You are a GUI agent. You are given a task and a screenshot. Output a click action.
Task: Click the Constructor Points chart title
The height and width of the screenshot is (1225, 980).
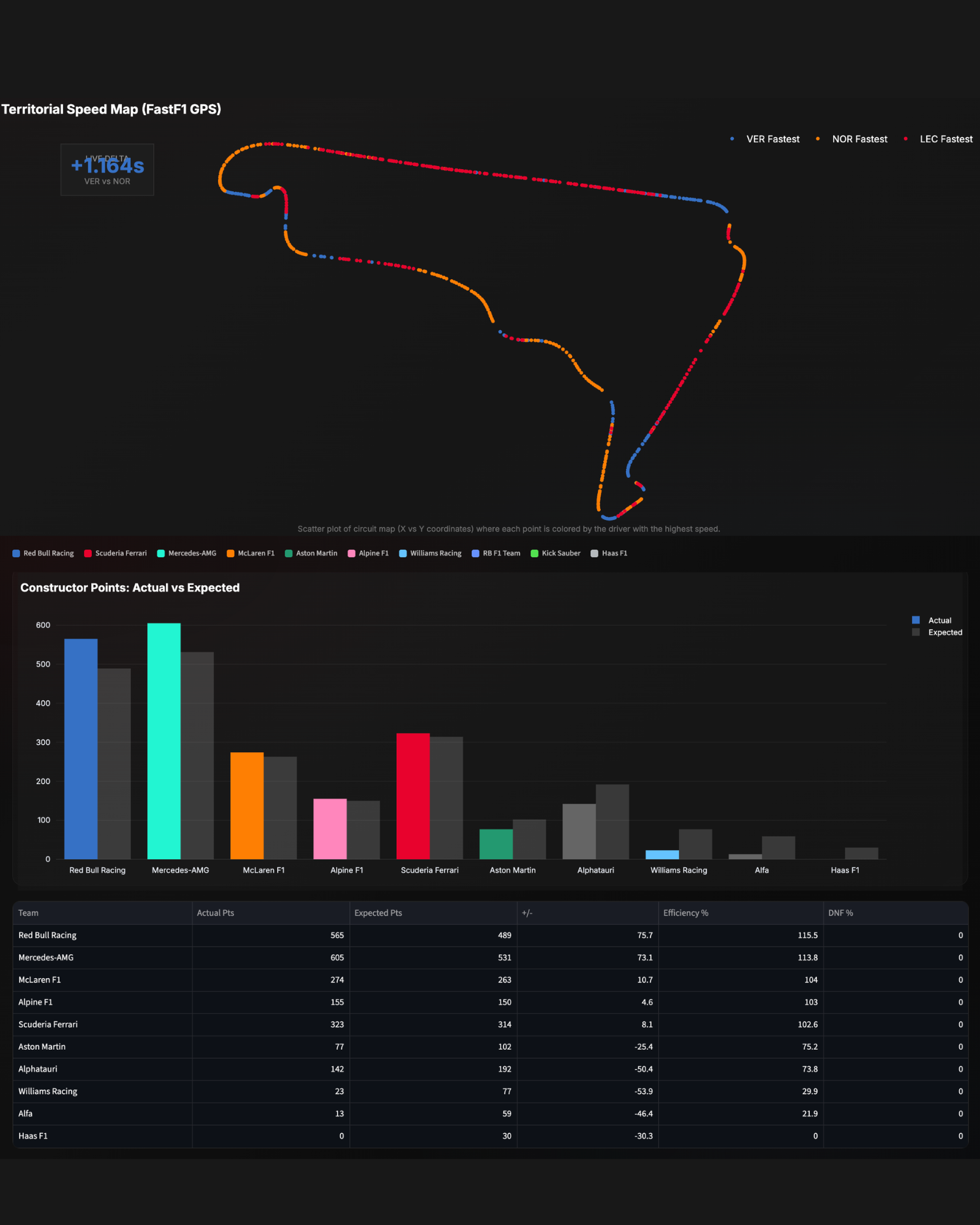[x=130, y=587]
